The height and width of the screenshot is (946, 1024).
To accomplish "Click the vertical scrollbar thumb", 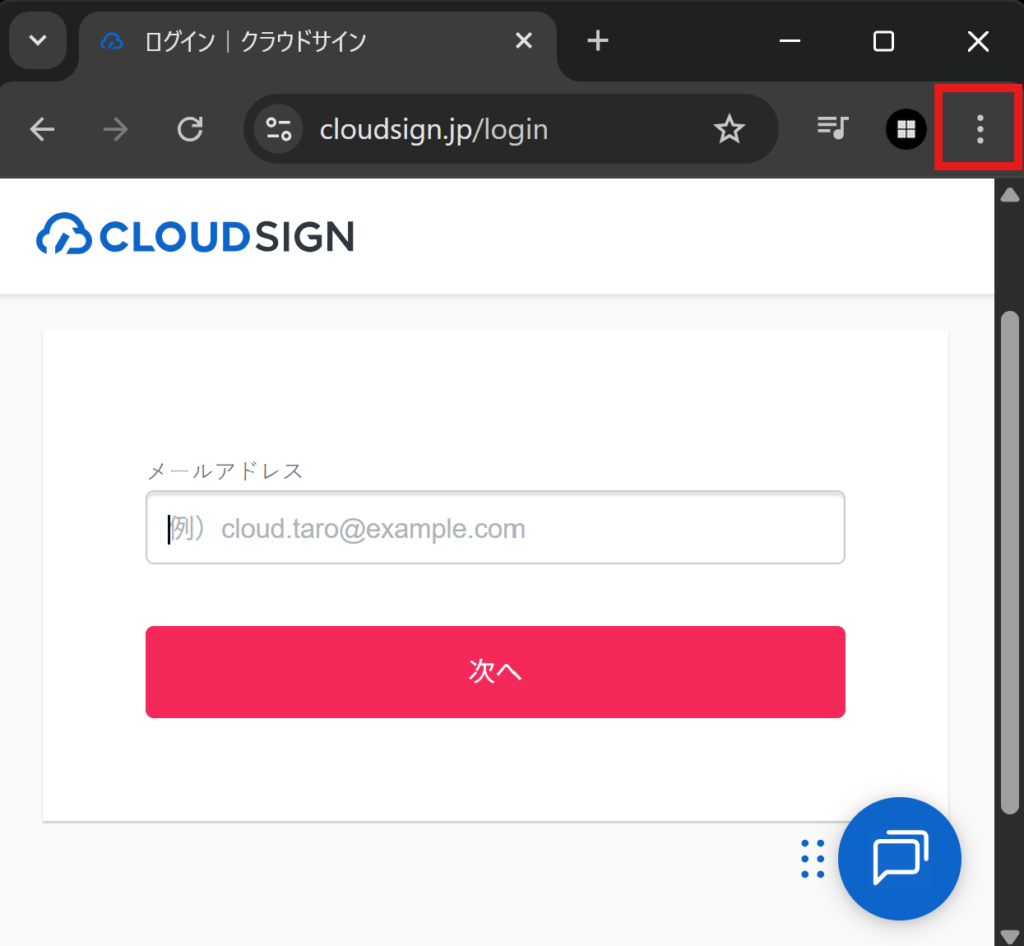I will pos(1010,560).
